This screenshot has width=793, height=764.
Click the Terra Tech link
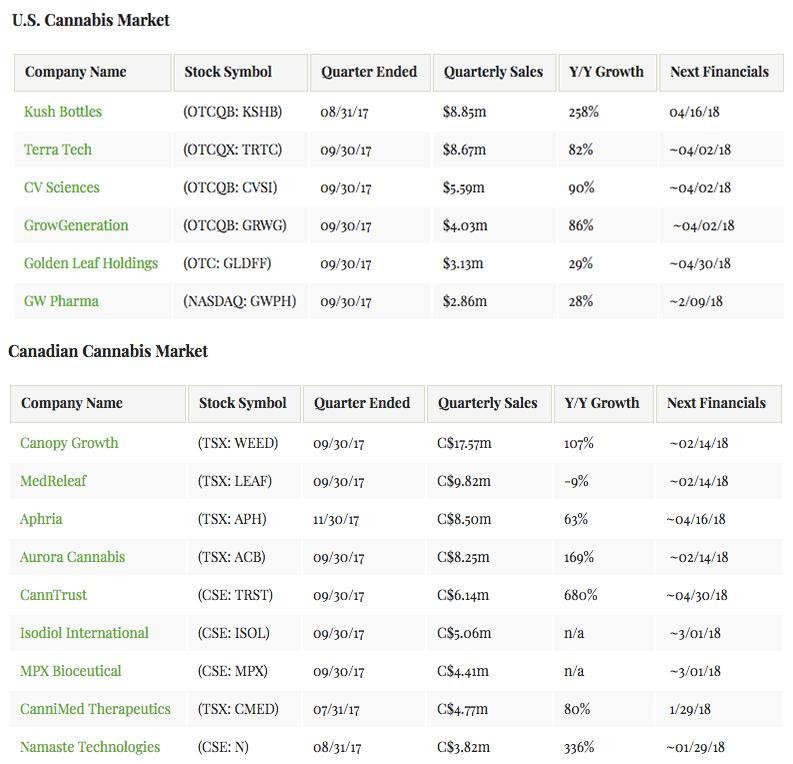coord(58,150)
